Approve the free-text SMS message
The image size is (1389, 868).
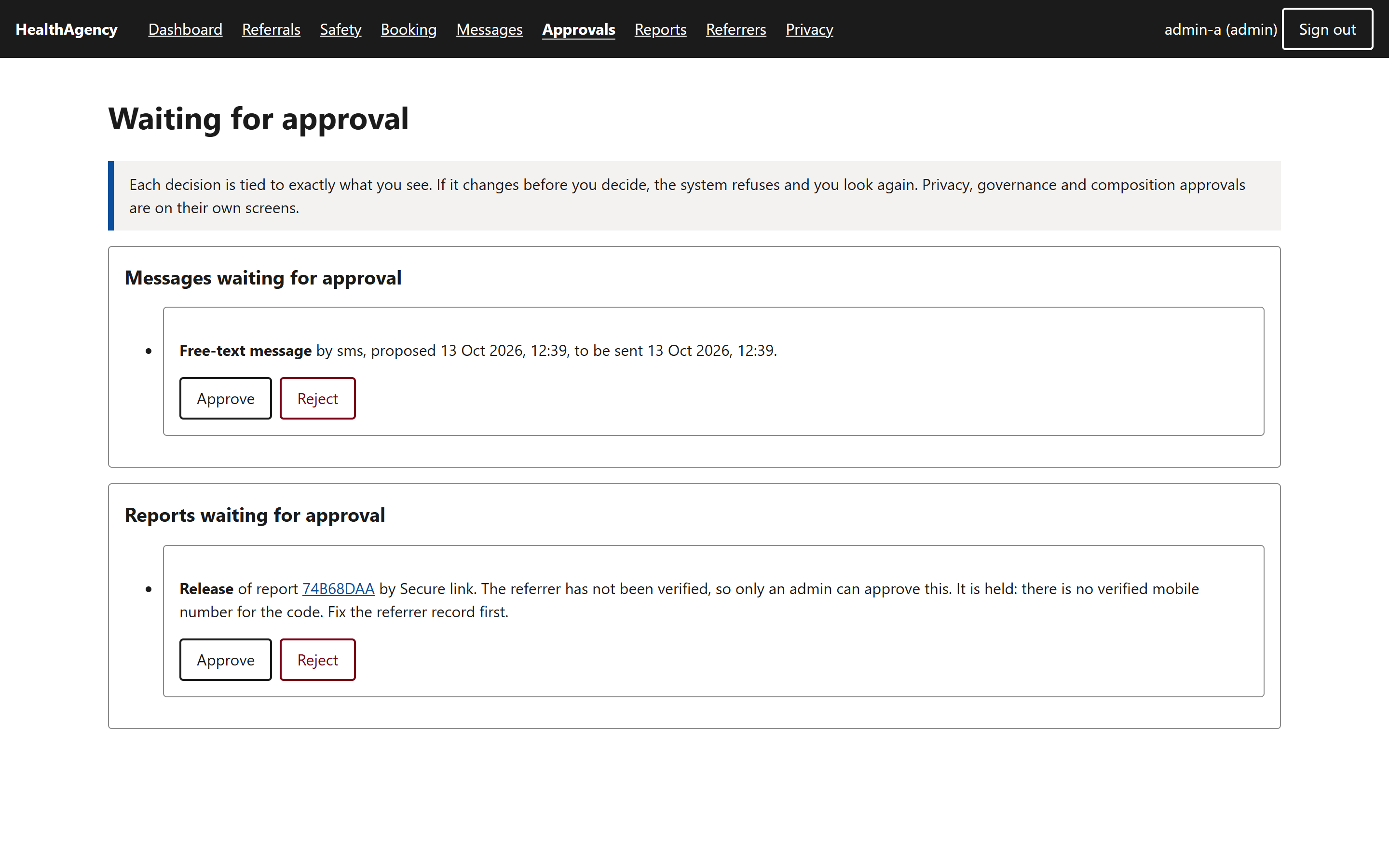click(x=226, y=398)
